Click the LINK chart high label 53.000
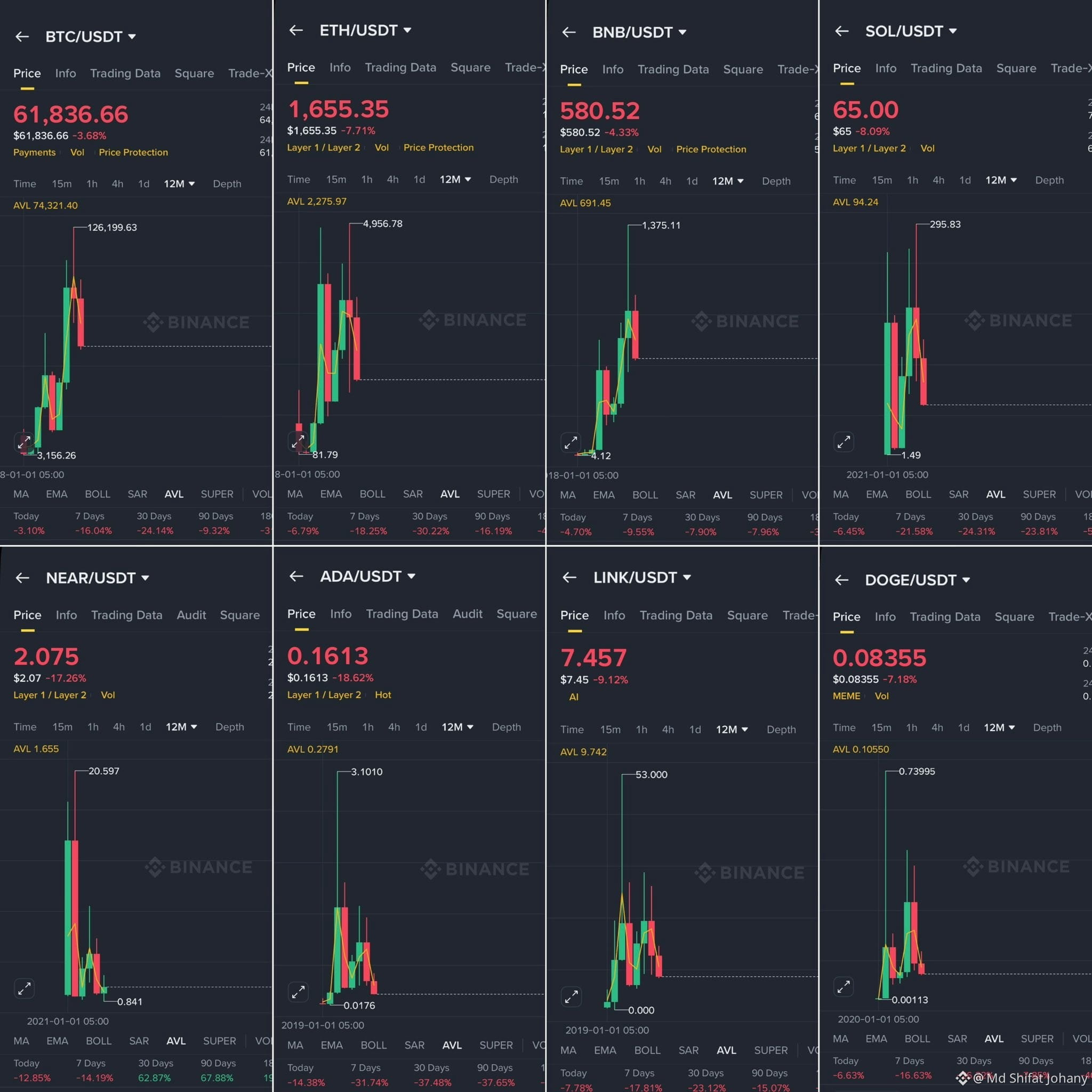Viewport: 1092px width, 1092px height. 651,774
